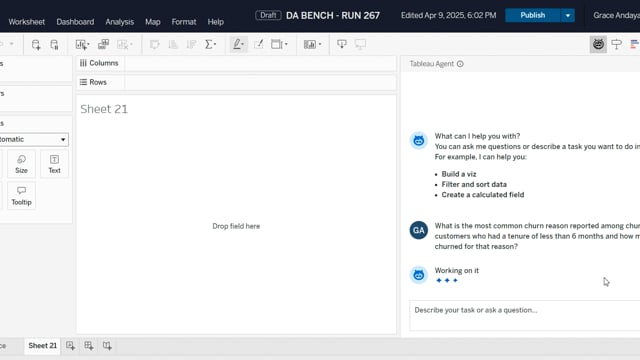Click the New Data Source toolbar icon
Viewport: 640px width, 360px height.
coord(36,44)
